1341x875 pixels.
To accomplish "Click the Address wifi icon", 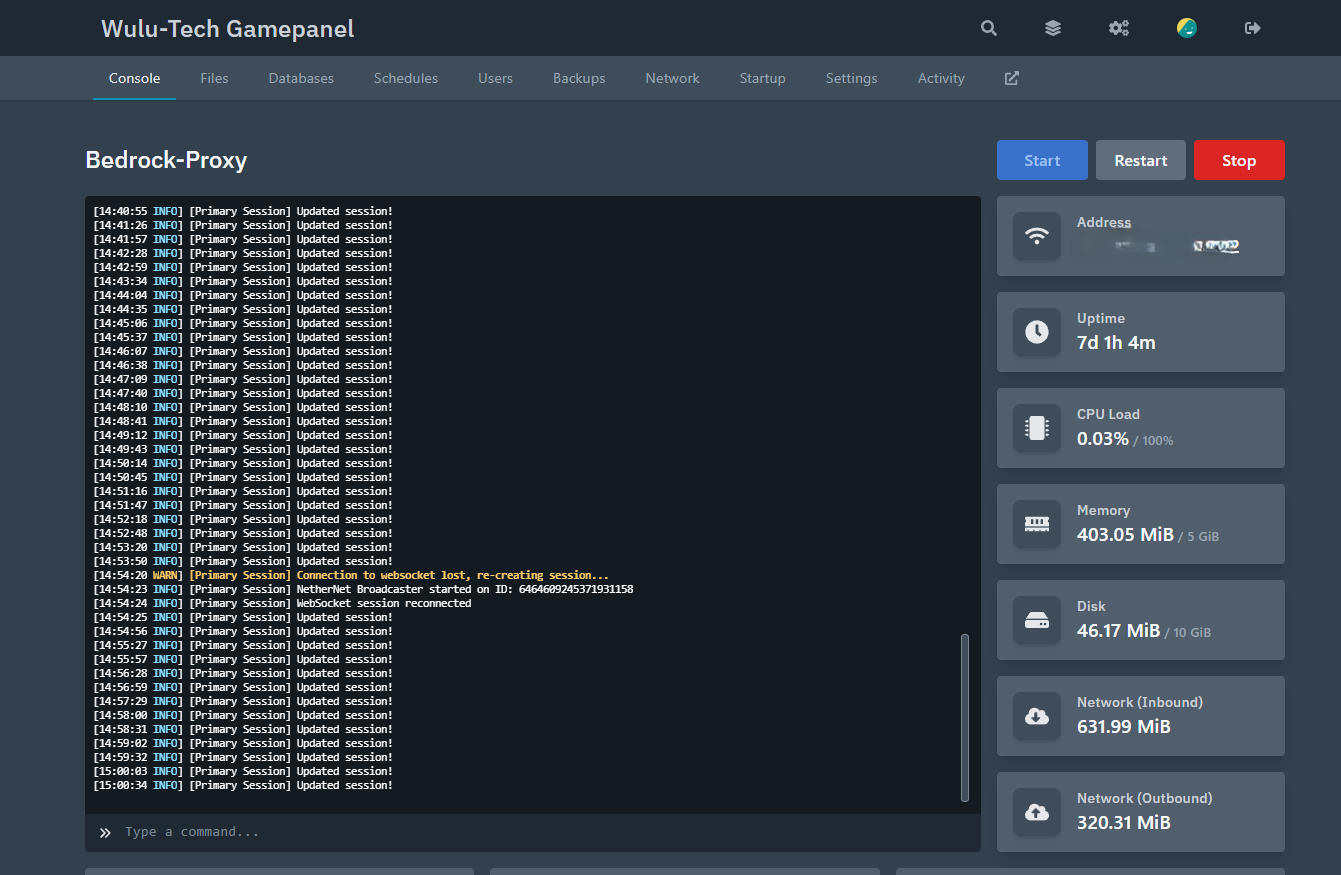I will pos(1037,236).
